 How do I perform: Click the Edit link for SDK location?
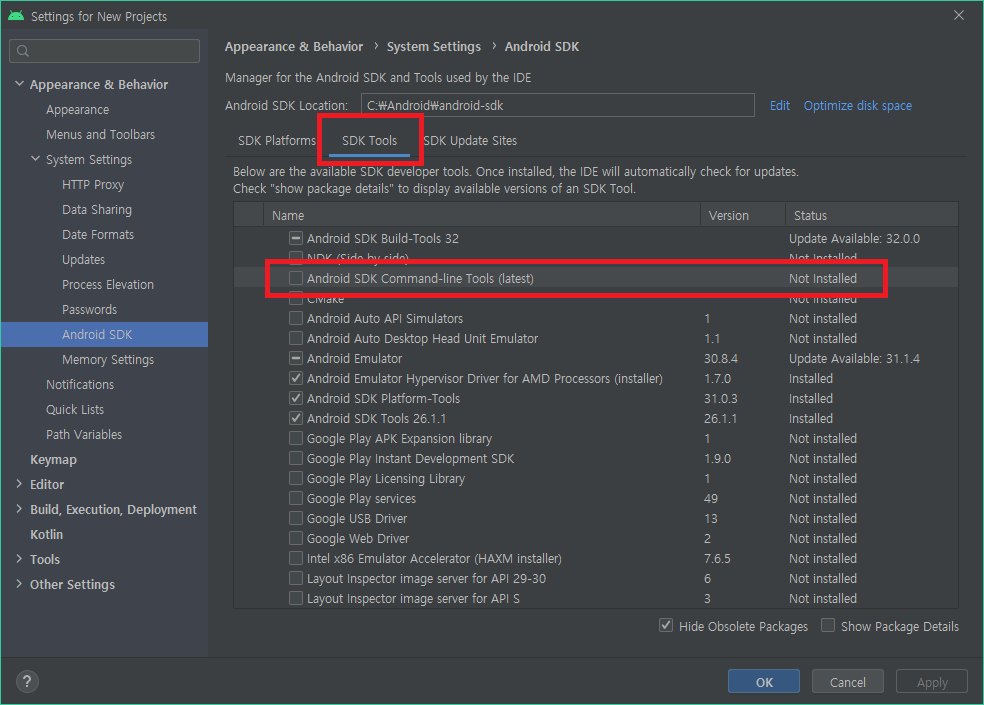(x=779, y=105)
